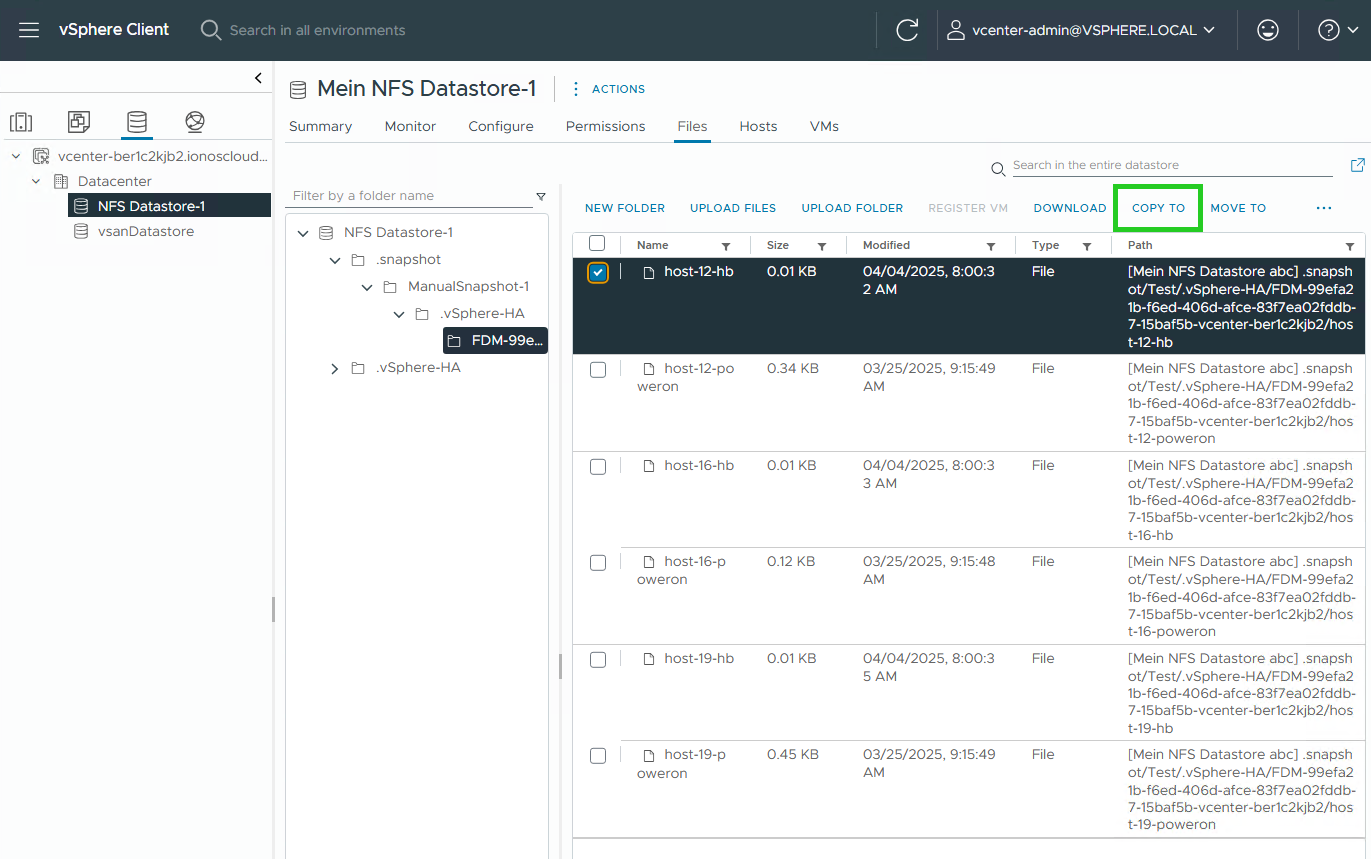
Task: Click COPY TO button
Action: click(1158, 208)
